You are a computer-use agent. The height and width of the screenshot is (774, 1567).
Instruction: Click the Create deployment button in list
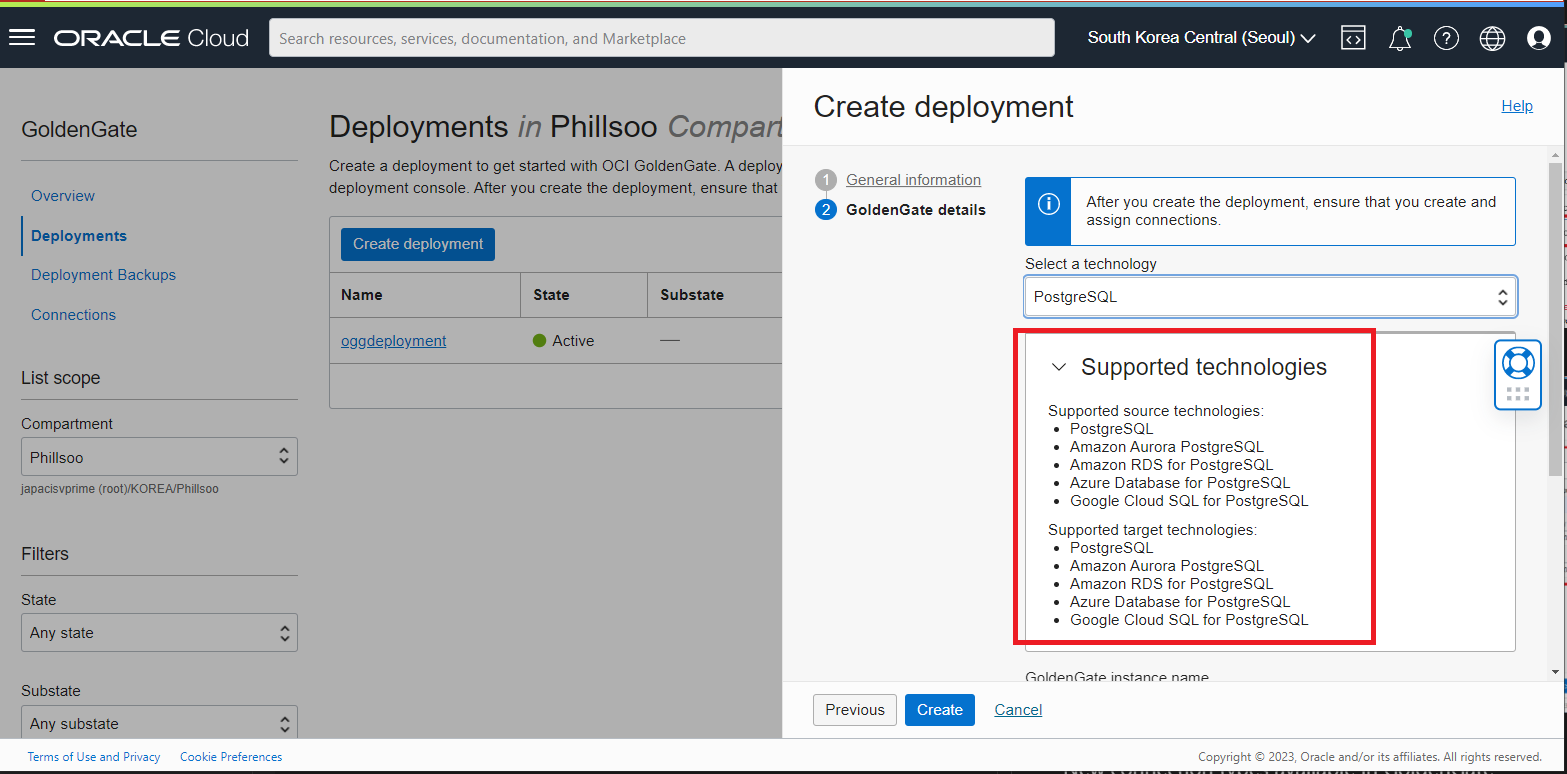(x=418, y=244)
